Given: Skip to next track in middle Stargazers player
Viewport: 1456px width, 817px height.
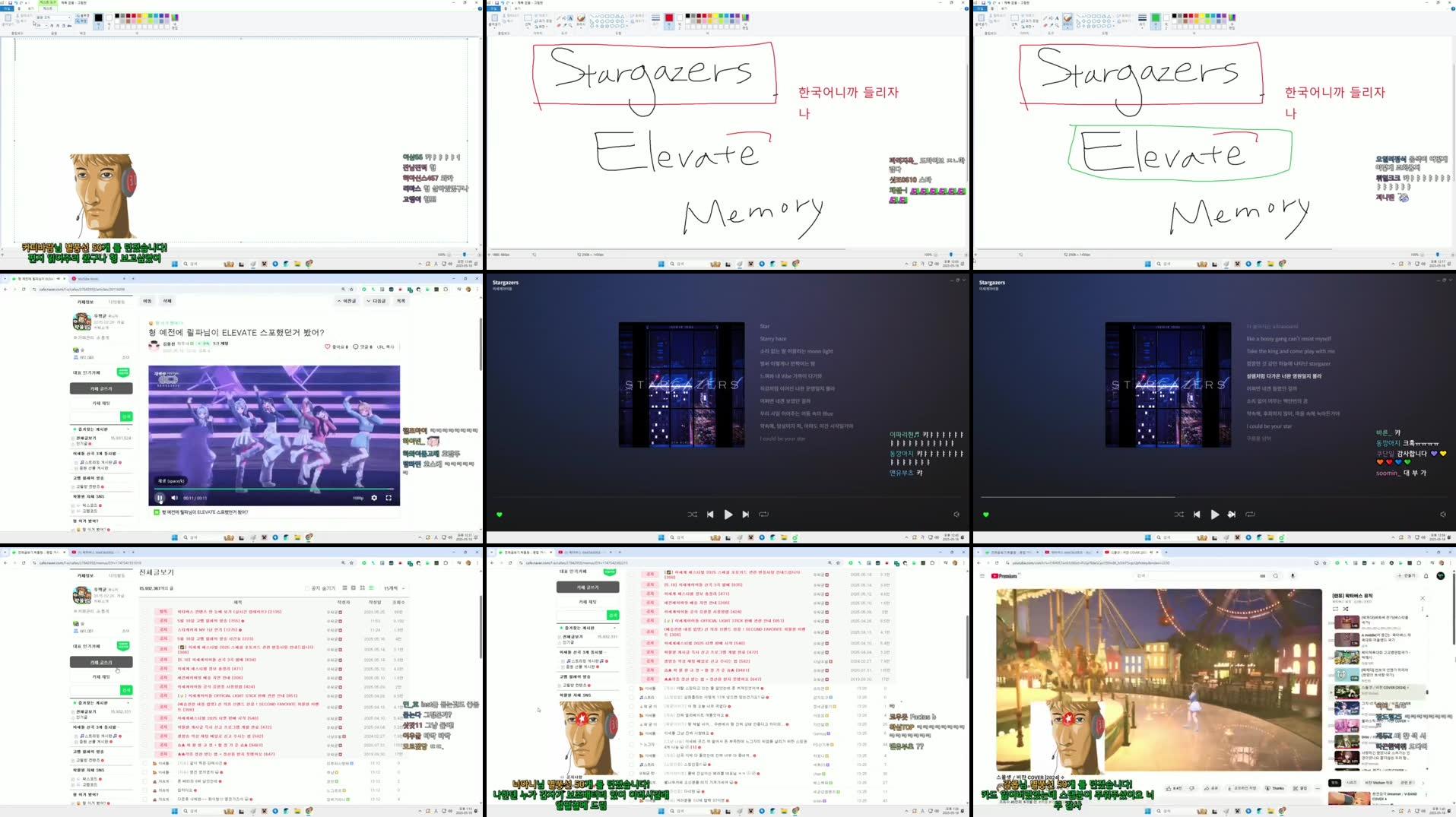Looking at the screenshot, I should click(746, 515).
